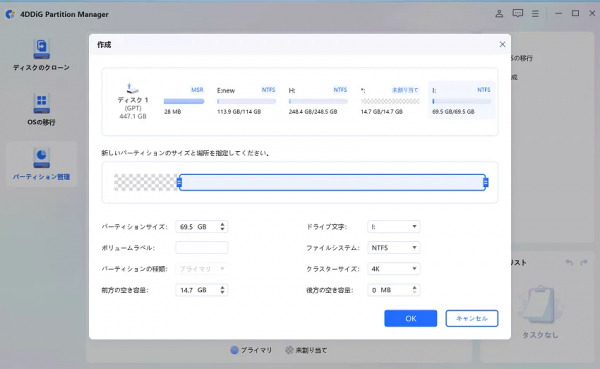The image size is (600, 369).
Task: Click the ディスク 1 disk icon
Action: click(x=132, y=88)
